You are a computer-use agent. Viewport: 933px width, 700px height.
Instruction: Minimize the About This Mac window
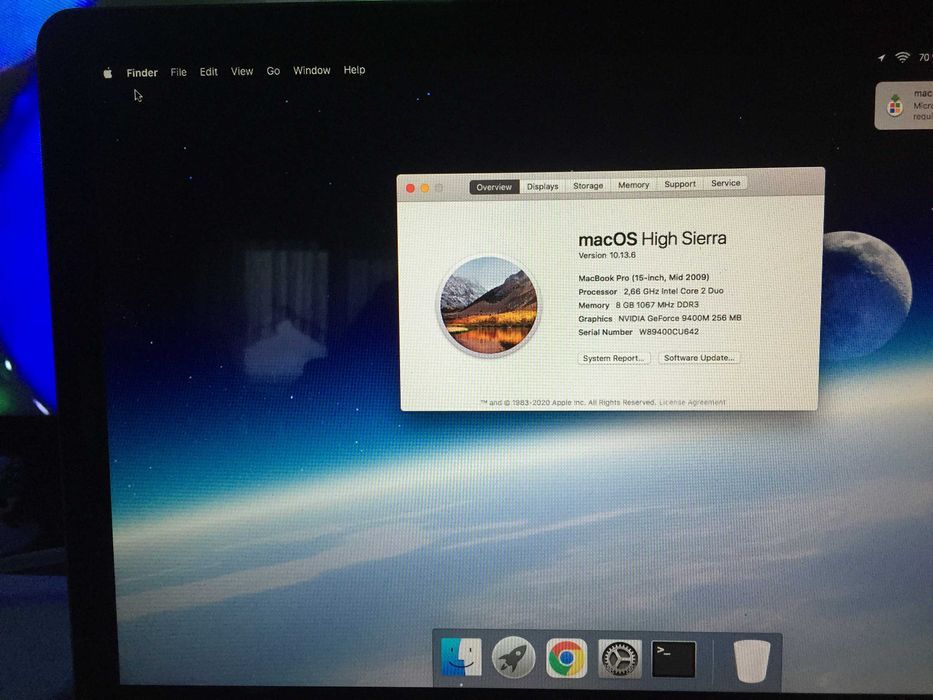point(425,188)
